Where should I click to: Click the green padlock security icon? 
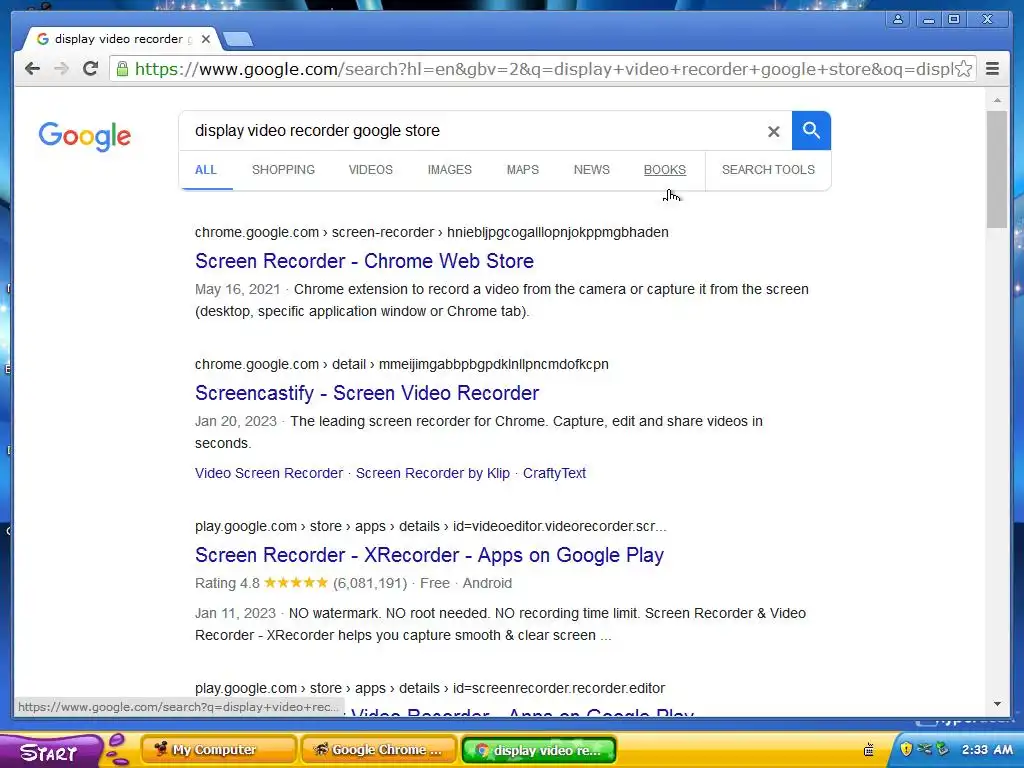(122, 69)
